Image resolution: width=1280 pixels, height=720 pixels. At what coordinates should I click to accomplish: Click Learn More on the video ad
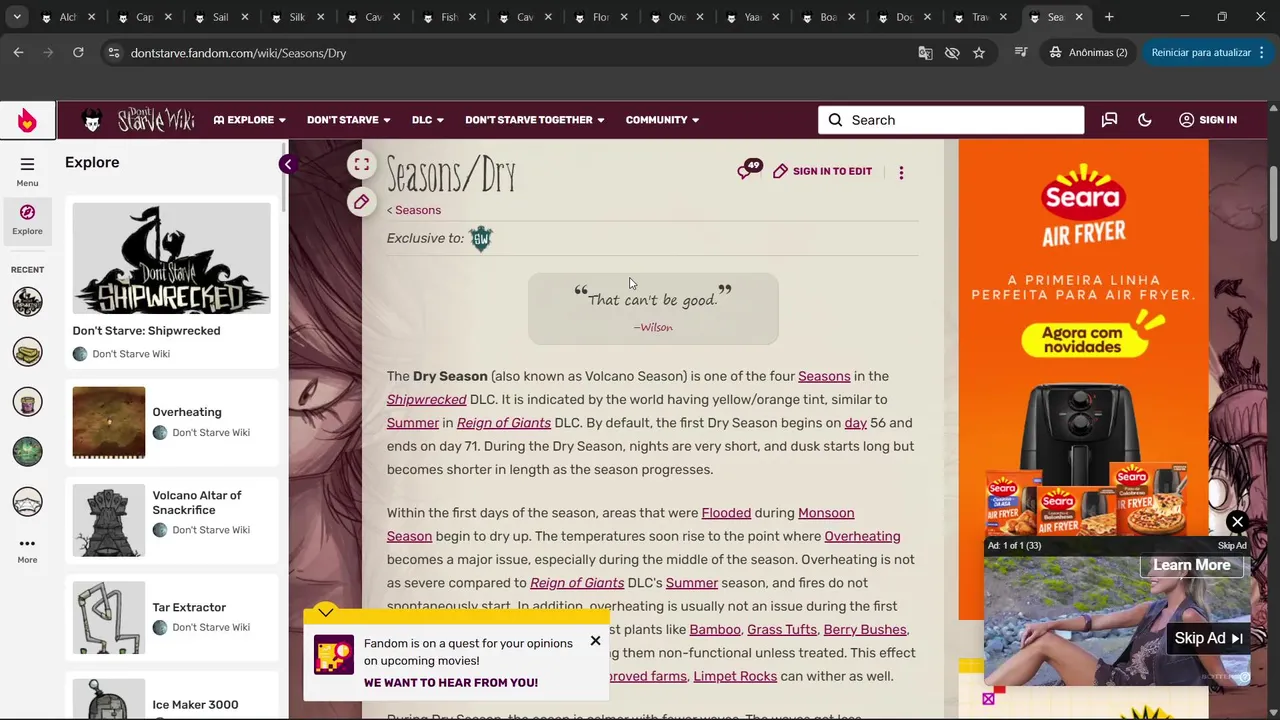(1192, 565)
